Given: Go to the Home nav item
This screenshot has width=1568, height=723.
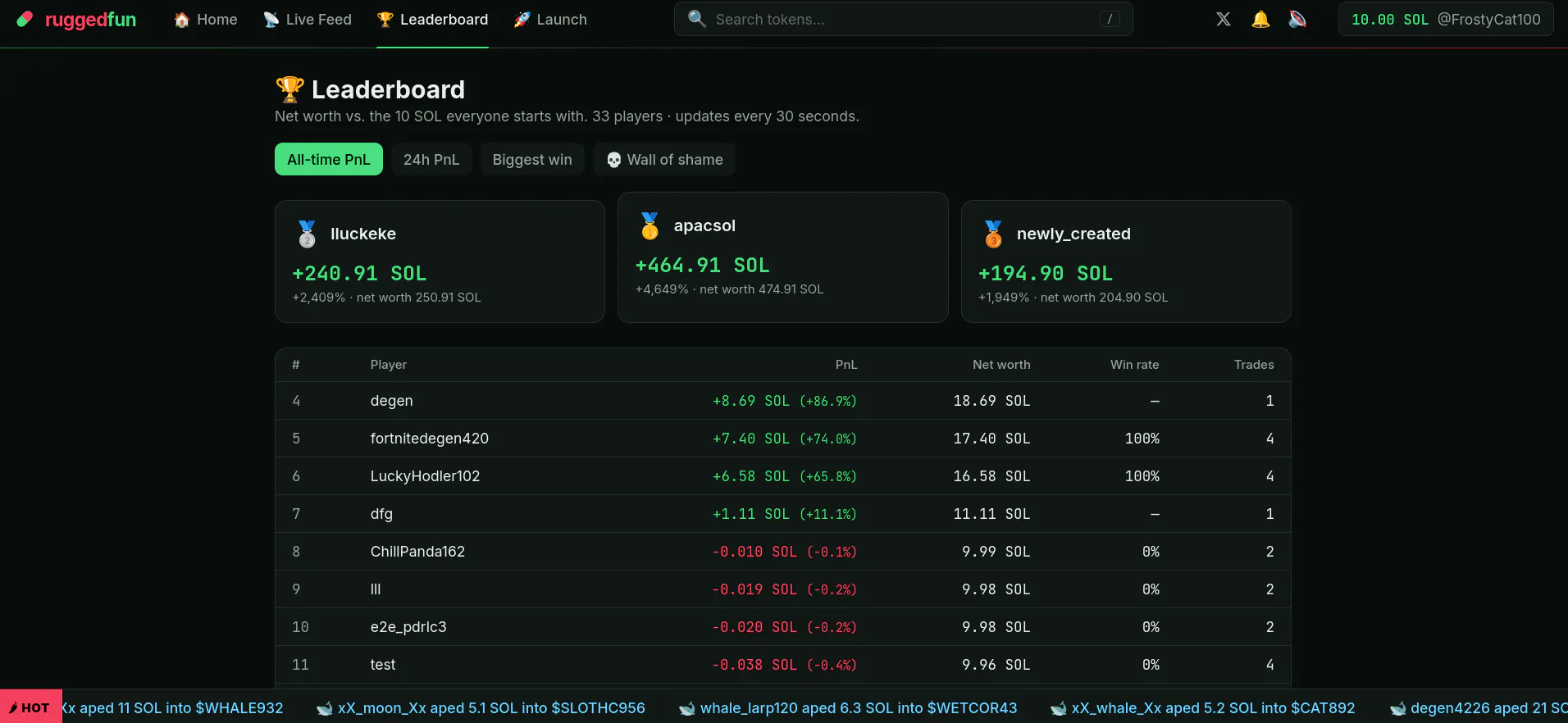Looking at the screenshot, I should point(206,20).
